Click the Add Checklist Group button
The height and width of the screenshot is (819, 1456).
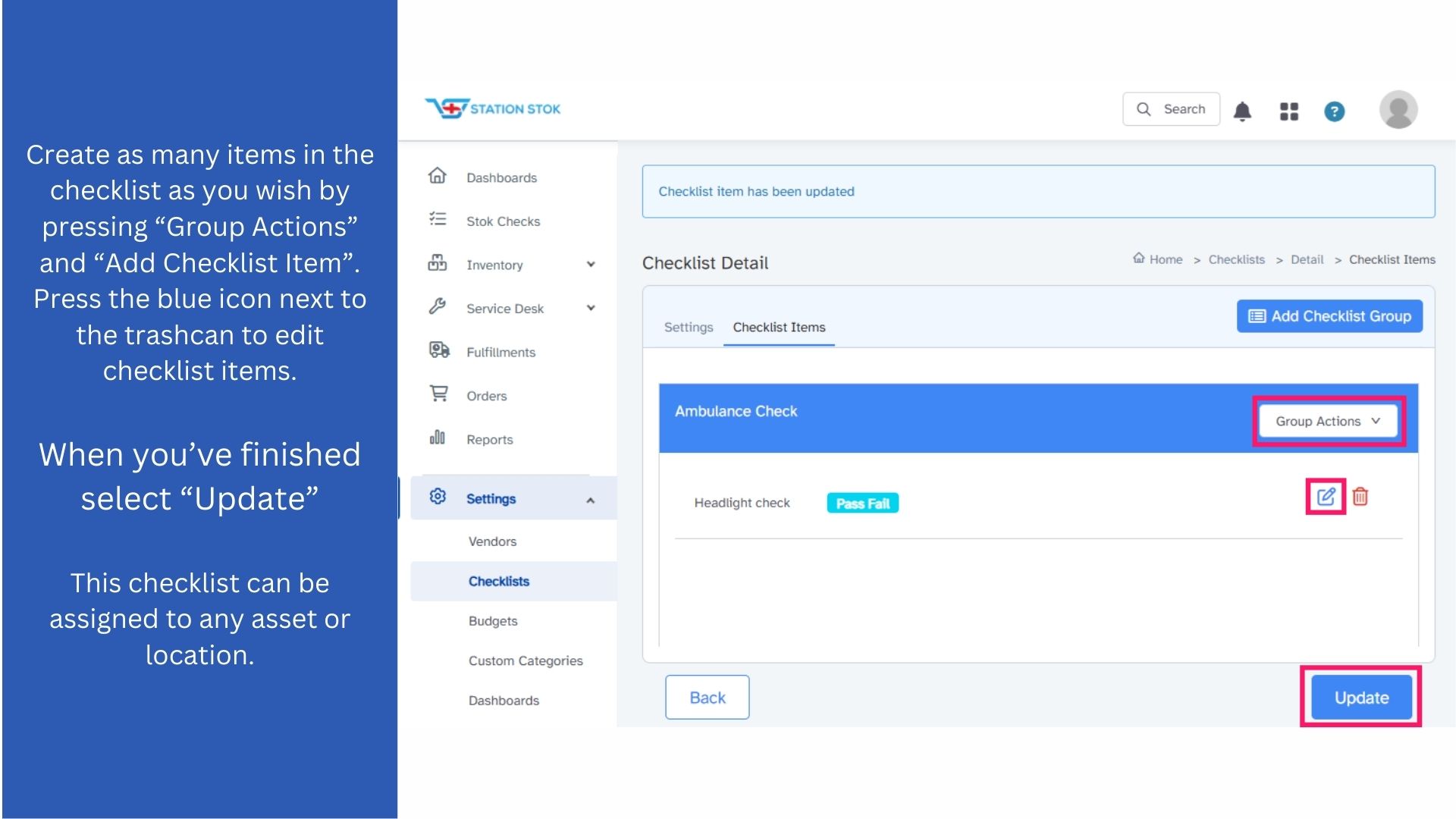1329,316
